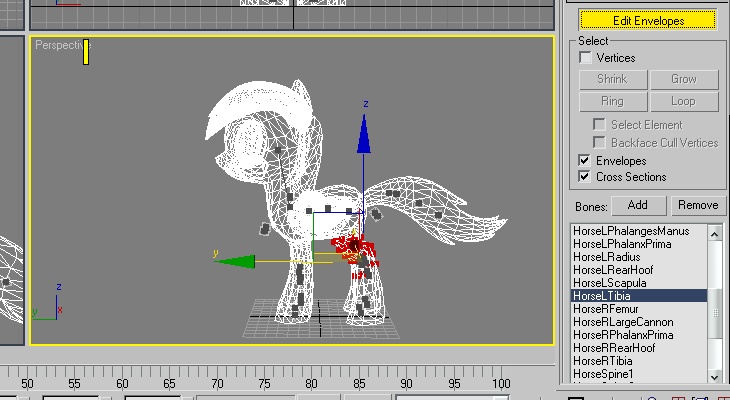Click the Grow selection button
Image resolution: width=730 pixels, height=400 pixels.
coord(684,79)
